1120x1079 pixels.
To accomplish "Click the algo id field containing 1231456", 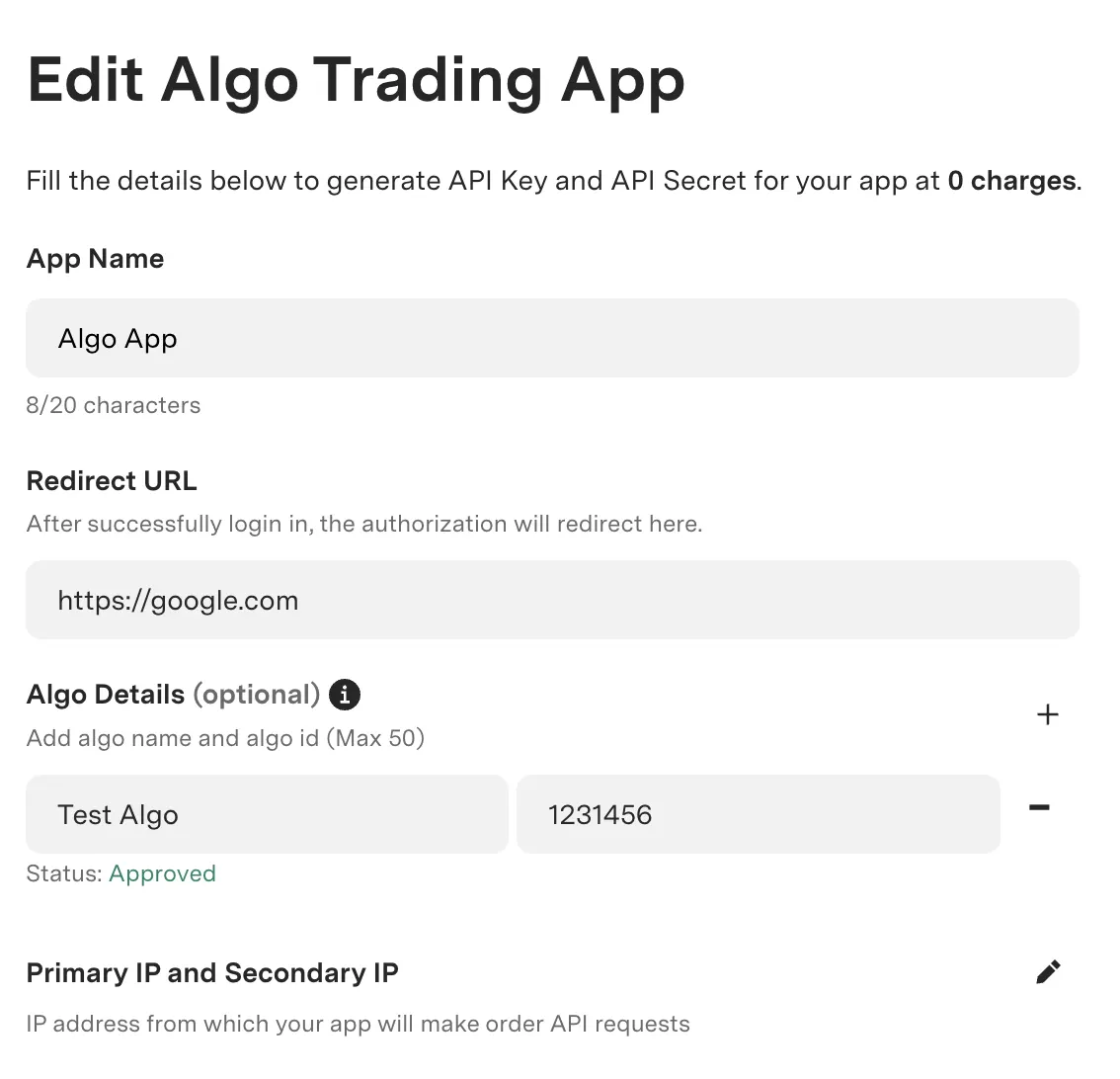I will 758,814.
